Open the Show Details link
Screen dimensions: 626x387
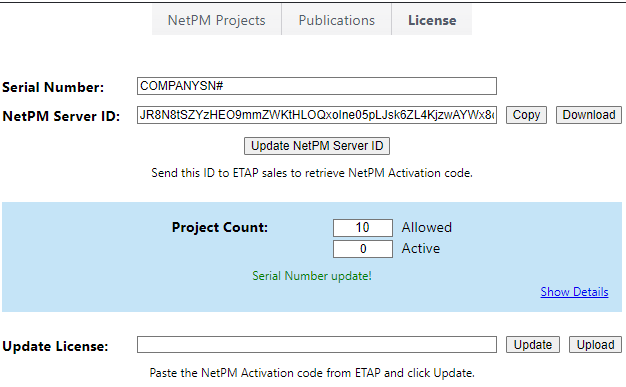(x=574, y=292)
